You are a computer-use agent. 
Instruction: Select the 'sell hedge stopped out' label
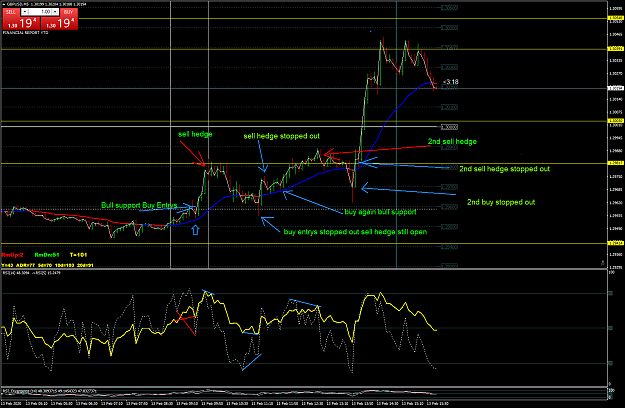pyautogui.click(x=281, y=136)
